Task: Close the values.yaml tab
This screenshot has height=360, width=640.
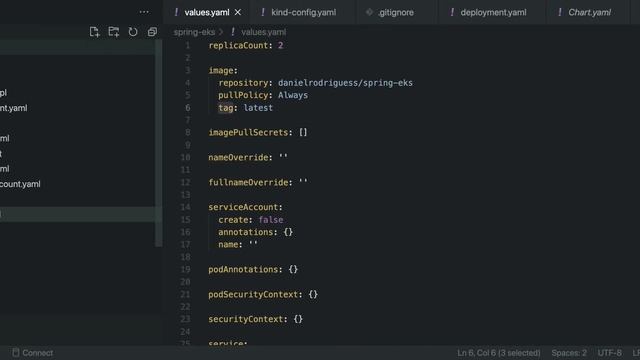Action: pos(238,13)
